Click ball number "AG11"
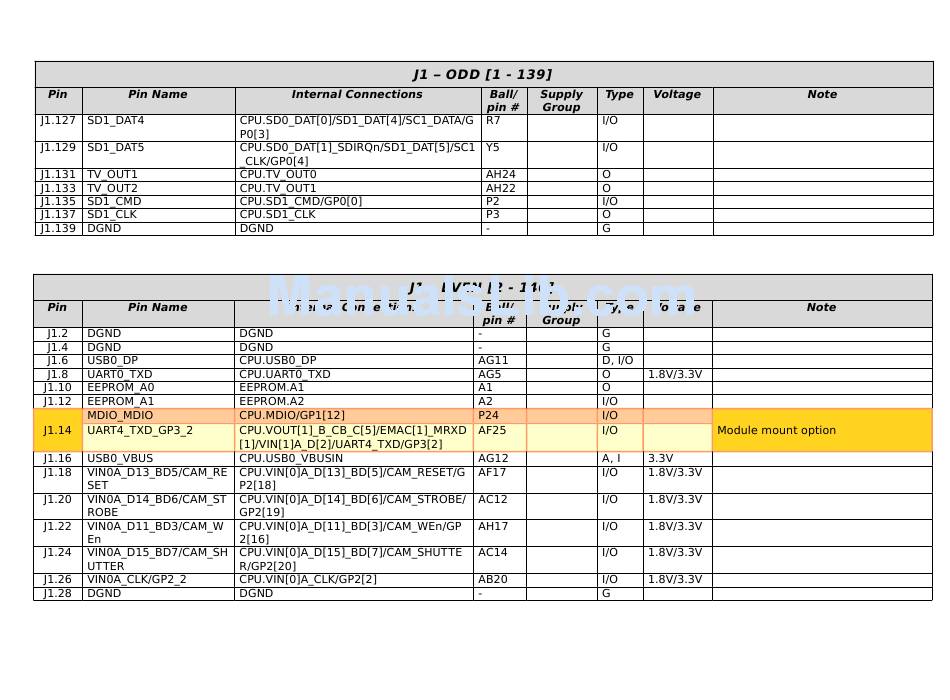Image resolution: width=950 pixels, height=700 pixels. point(493,361)
